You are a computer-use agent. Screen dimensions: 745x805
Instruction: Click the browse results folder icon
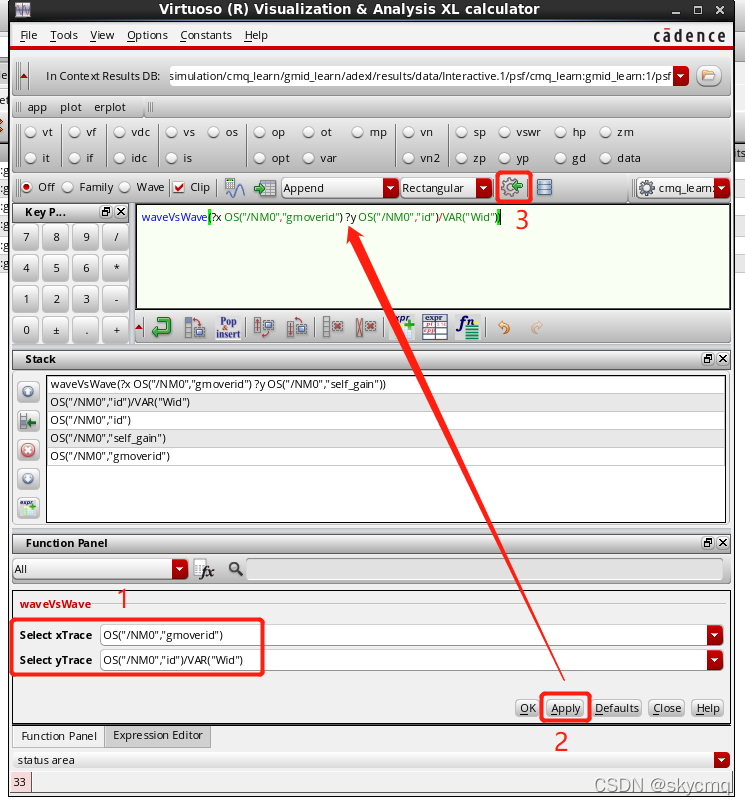pos(709,76)
